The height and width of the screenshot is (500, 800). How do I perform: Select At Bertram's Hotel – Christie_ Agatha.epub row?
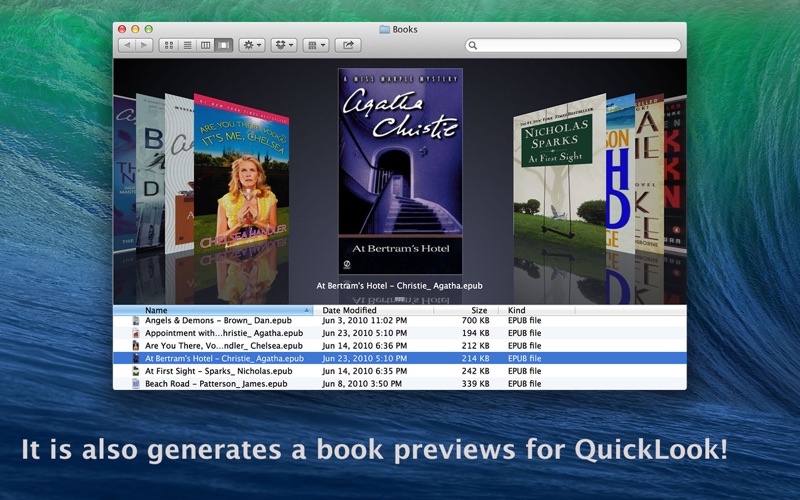pyautogui.click(x=399, y=359)
